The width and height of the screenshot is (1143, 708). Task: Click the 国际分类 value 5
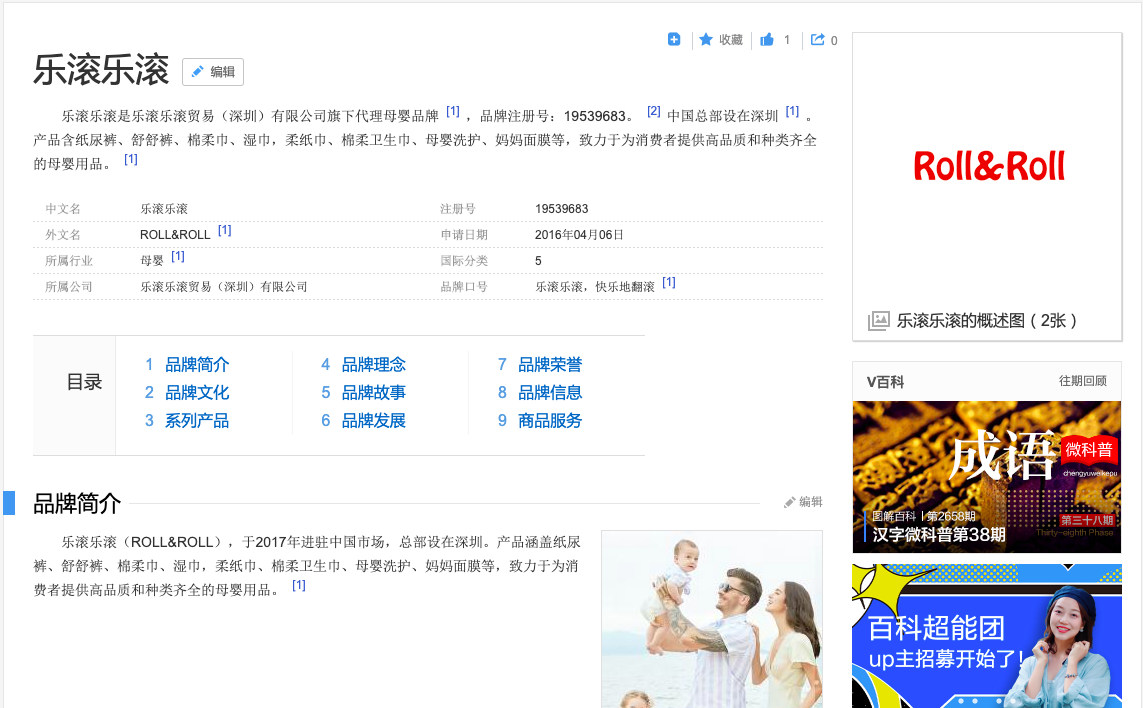(538, 261)
